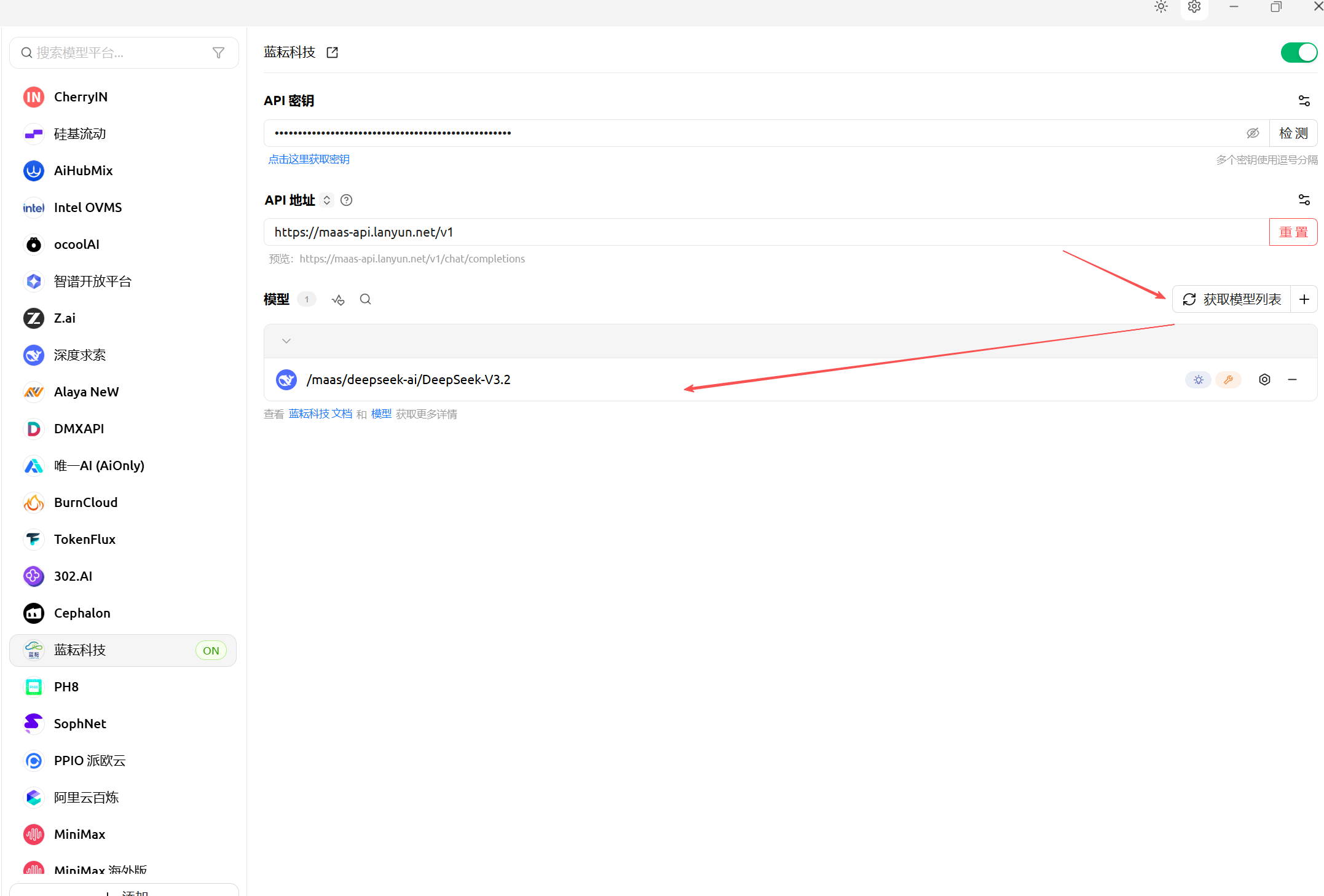Viewport: 1324px width, 896px height.
Task: Reset the API address with 重置
Action: tap(1293, 232)
